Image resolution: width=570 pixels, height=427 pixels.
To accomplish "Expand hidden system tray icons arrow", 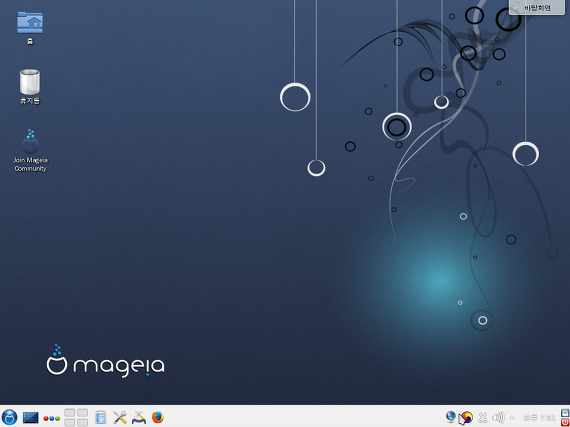I will click(x=512, y=418).
